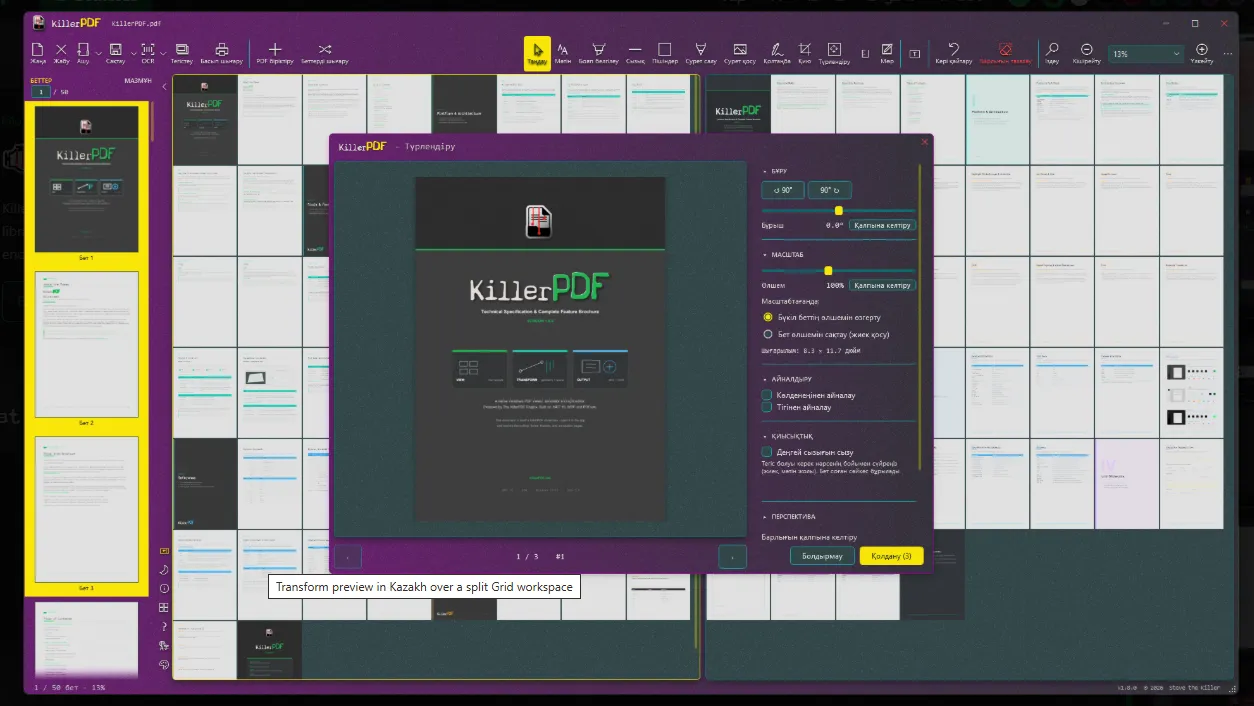Click the Save (Сақтау) disk icon
The height and width of the screenshot is (706, 1254).
click(115, 49)
